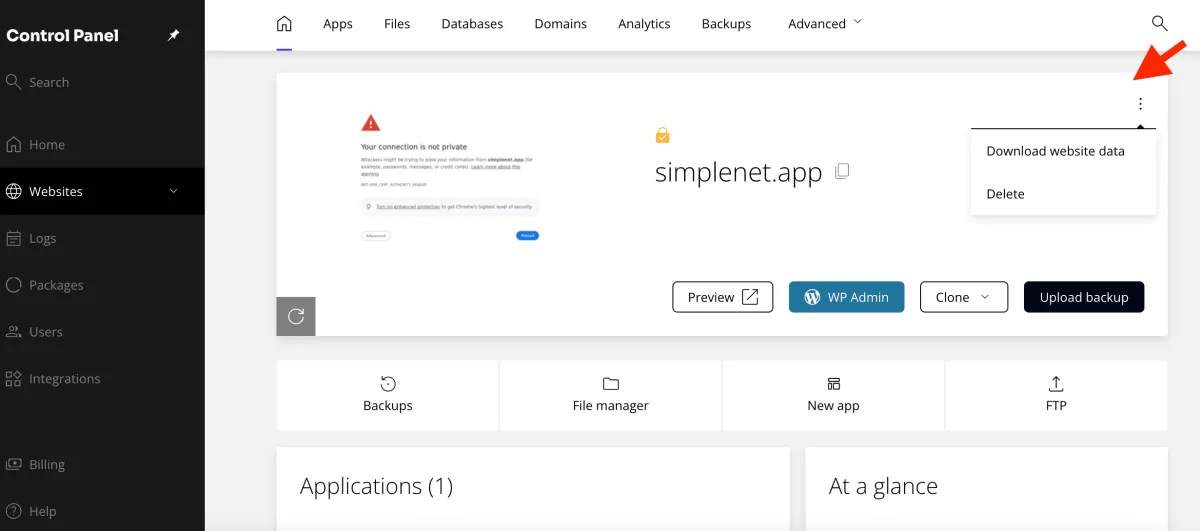Open the three-dot website options menu

point(1140,104)
